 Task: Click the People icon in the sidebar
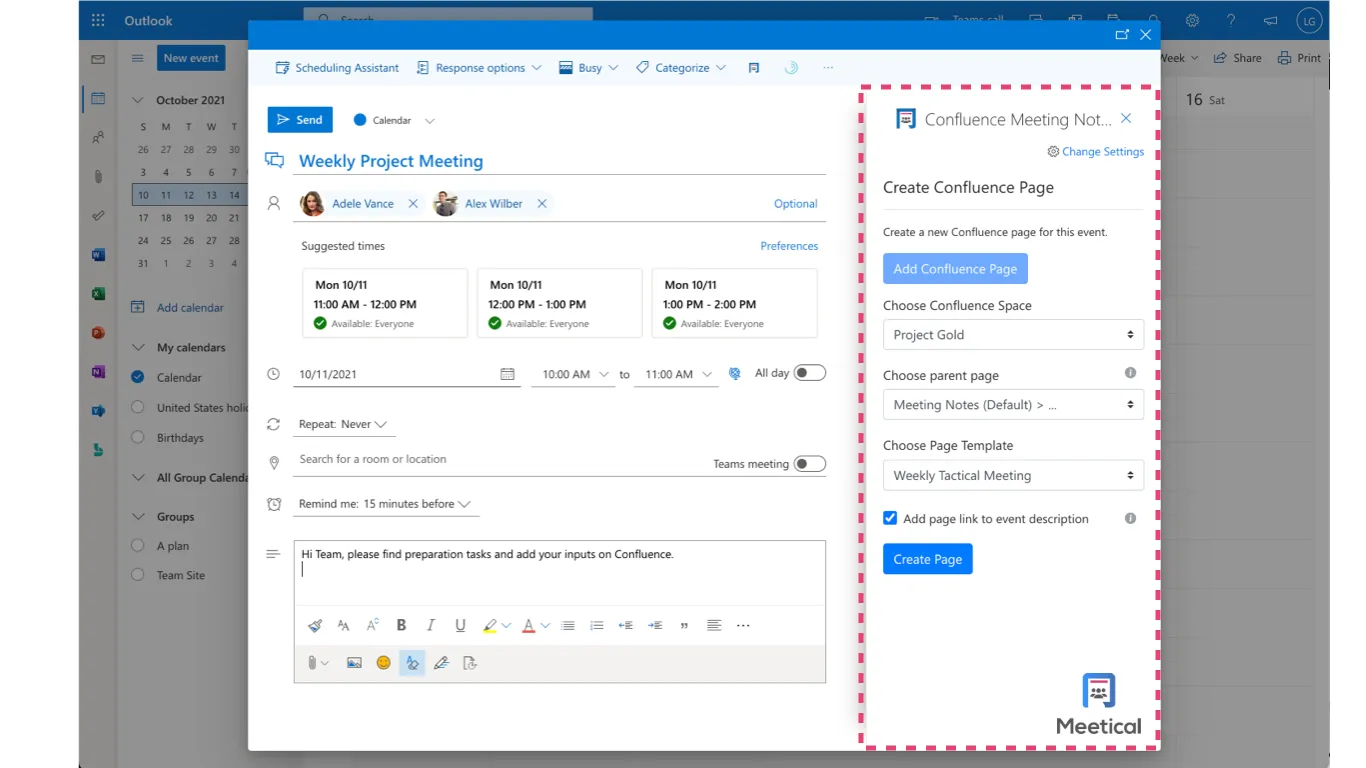(97, 137)
